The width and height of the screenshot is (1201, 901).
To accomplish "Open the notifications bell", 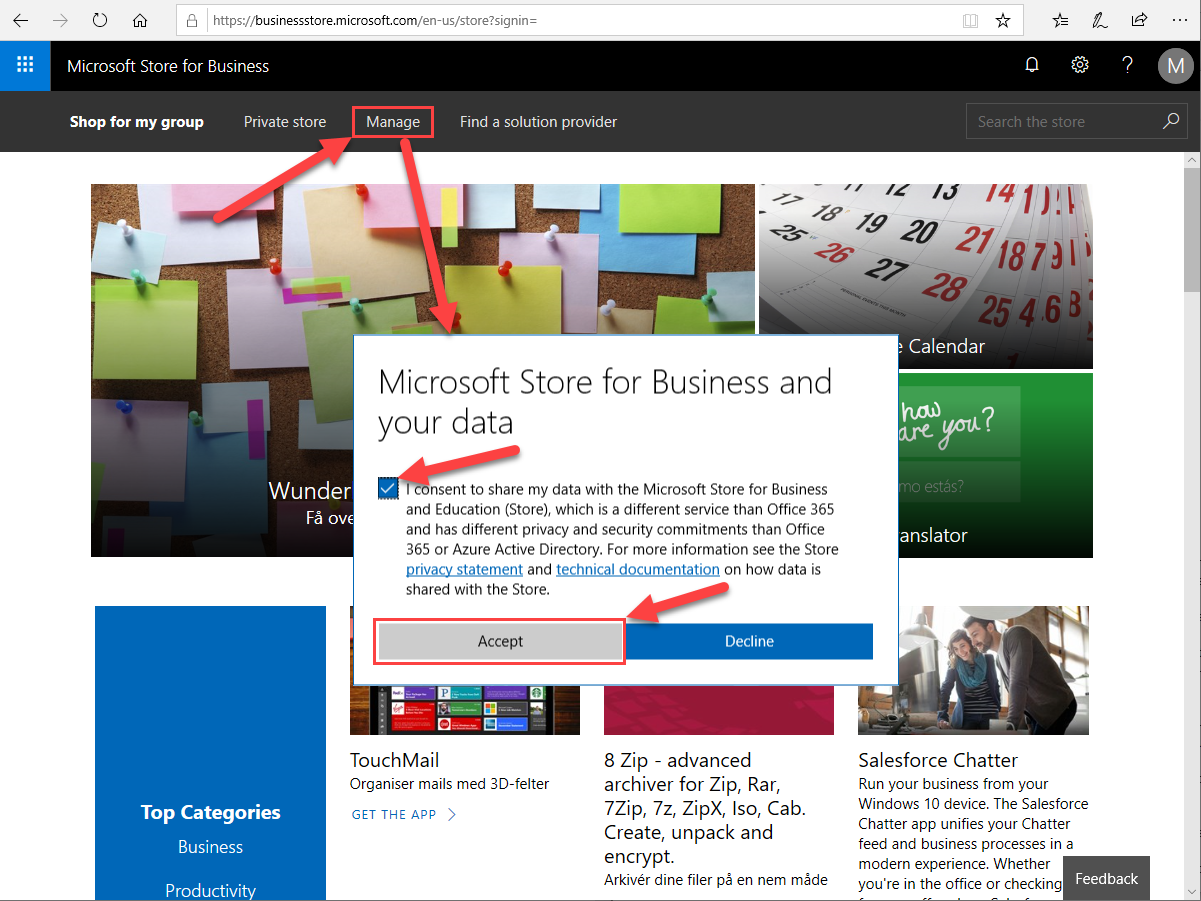I will (x=1031, y=65).
